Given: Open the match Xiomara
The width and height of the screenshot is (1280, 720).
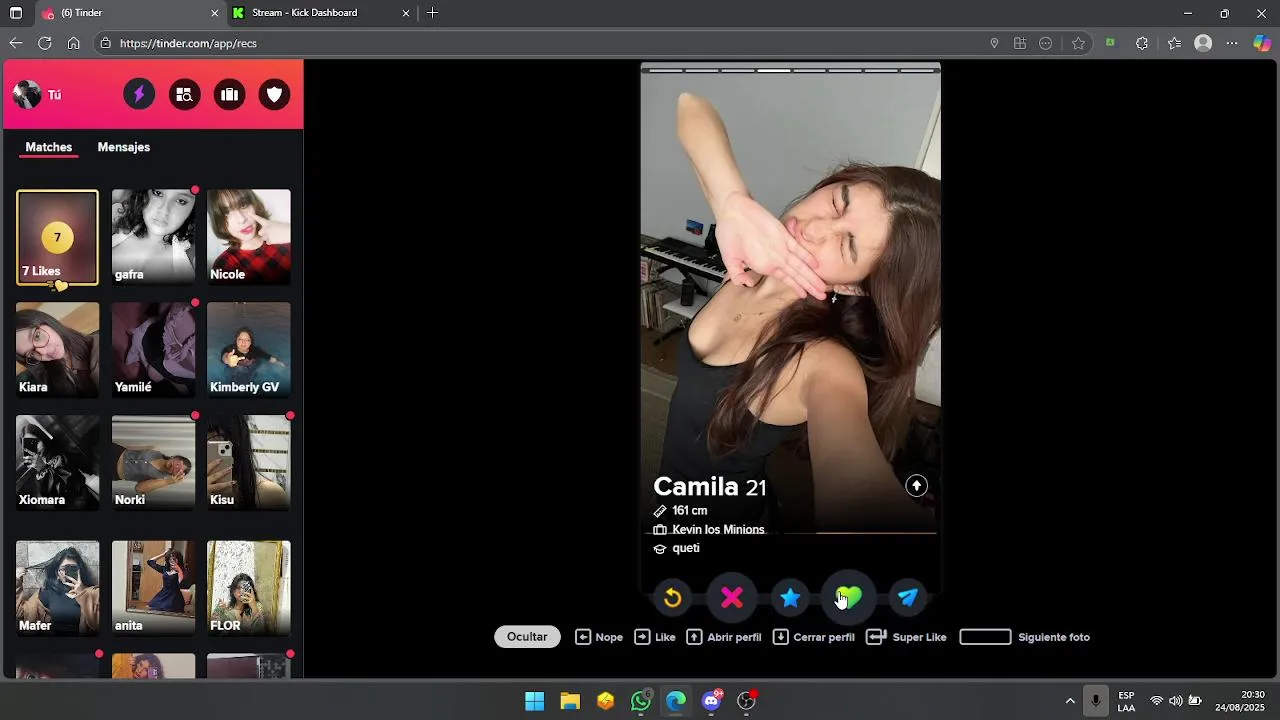Looking at the screenshot, I should coord(57,463).
